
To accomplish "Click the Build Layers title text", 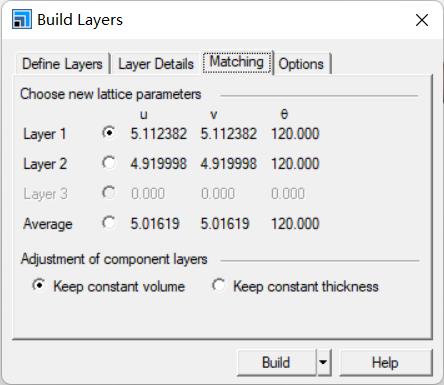I will point(80,20).
